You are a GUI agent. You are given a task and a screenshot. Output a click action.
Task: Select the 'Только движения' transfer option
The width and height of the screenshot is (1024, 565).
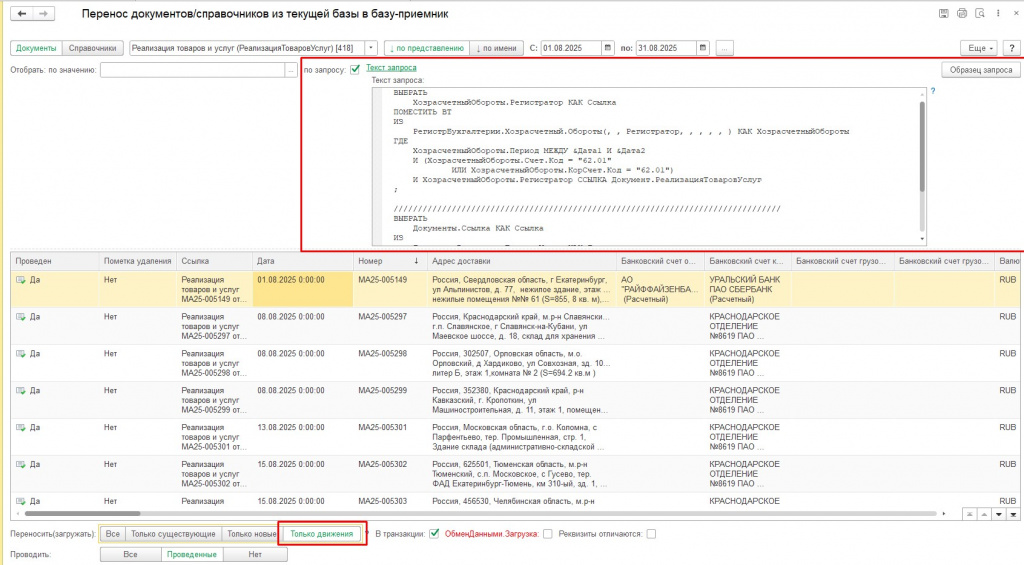coord(321,534)
